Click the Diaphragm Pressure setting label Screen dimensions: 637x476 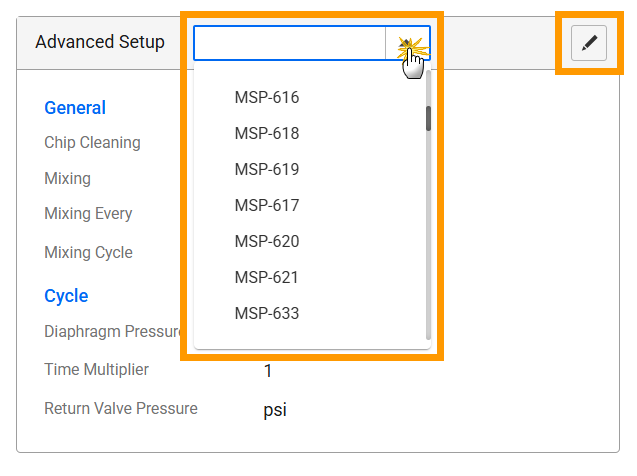(111, 332)
